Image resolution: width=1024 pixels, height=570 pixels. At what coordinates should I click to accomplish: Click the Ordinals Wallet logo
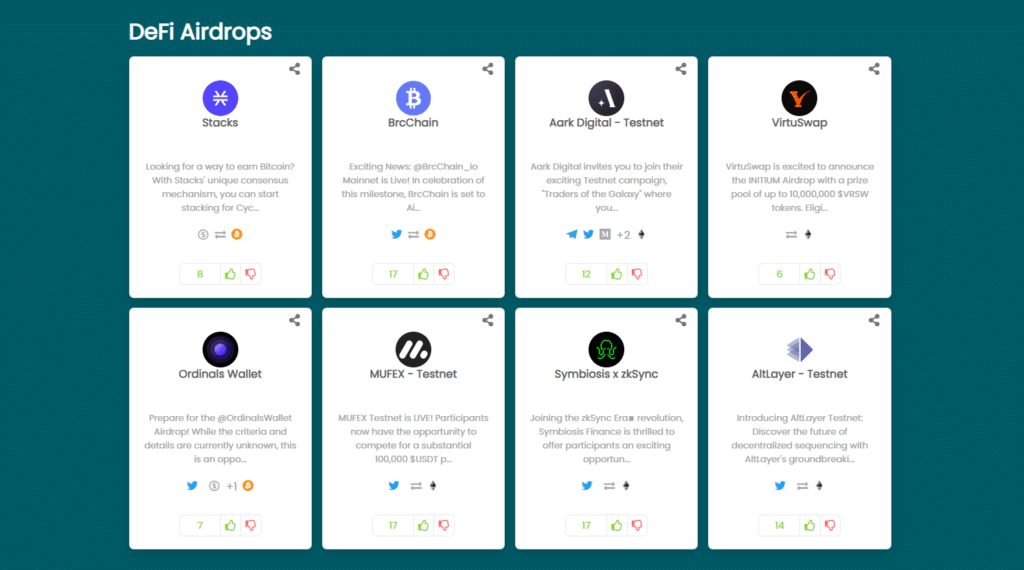[220, 349]
